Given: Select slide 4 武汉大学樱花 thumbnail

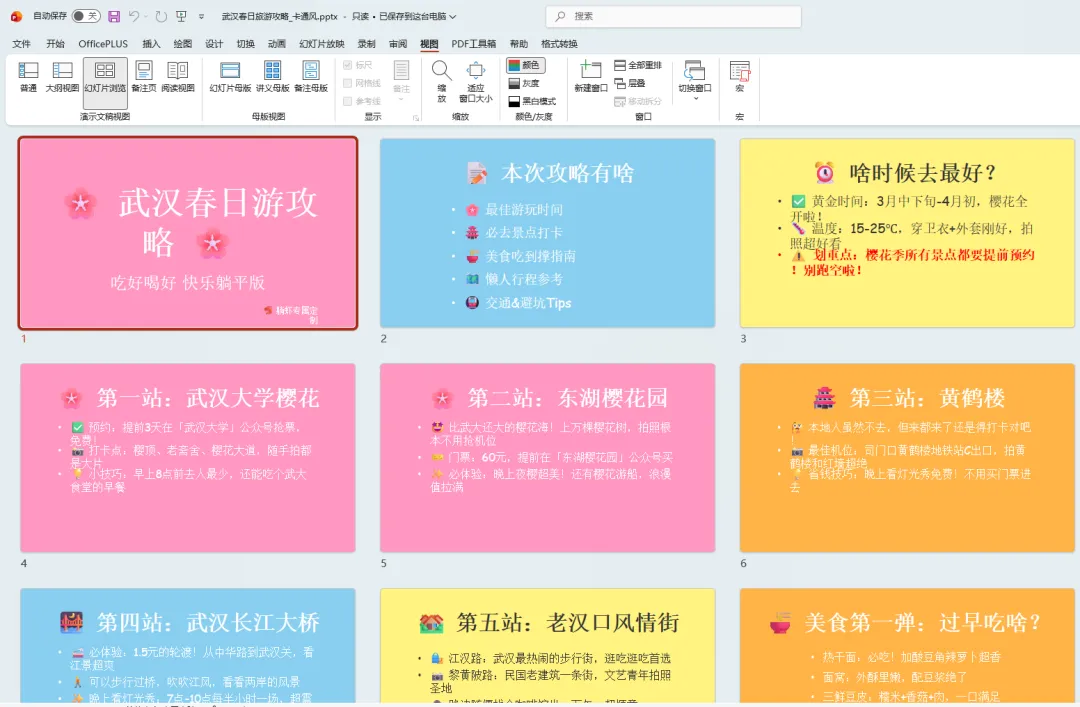Looking at the screenshot, I should pyautogui.click(x=188, y=458).
